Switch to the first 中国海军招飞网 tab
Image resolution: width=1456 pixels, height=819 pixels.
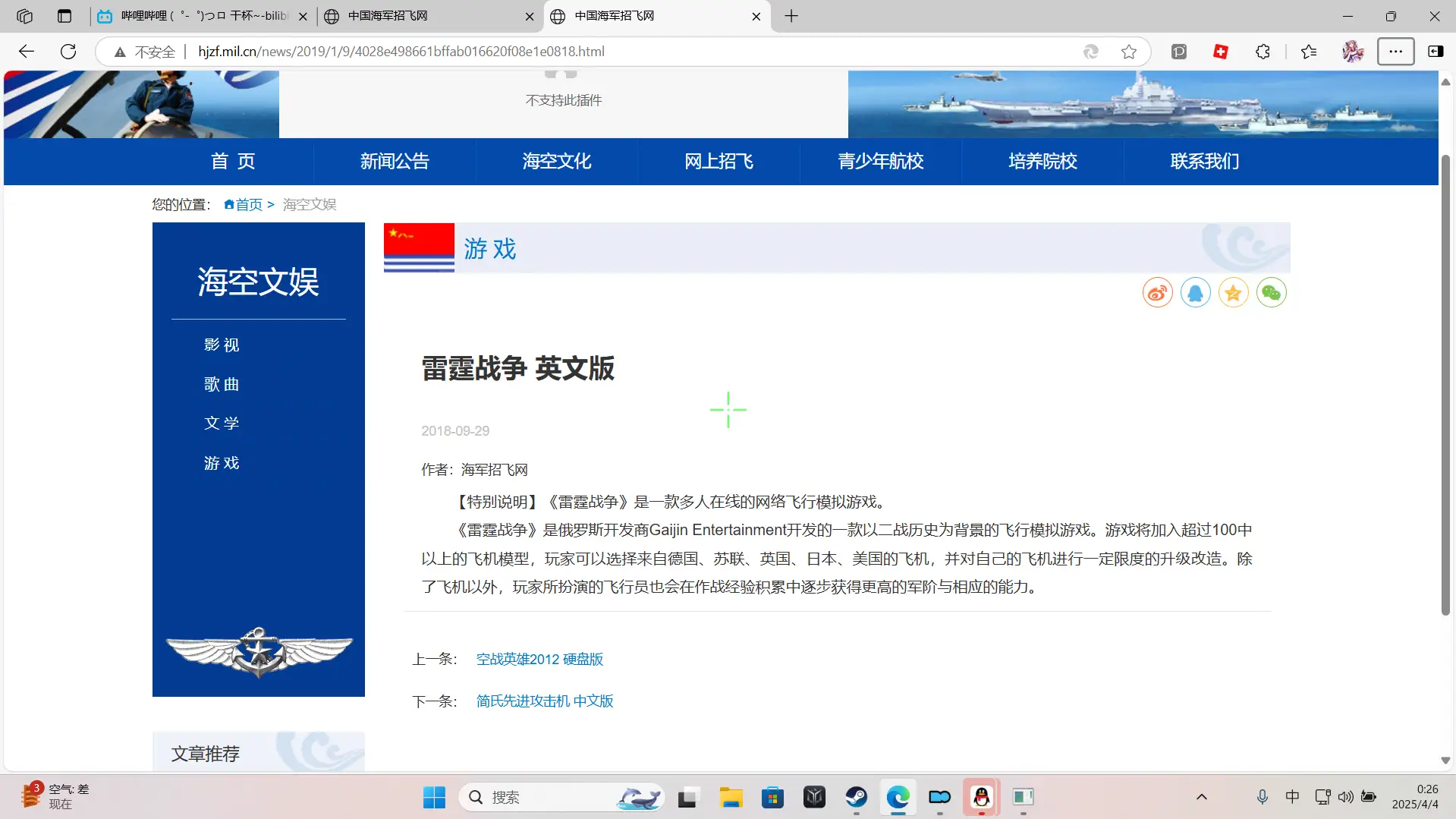point(429,16)
